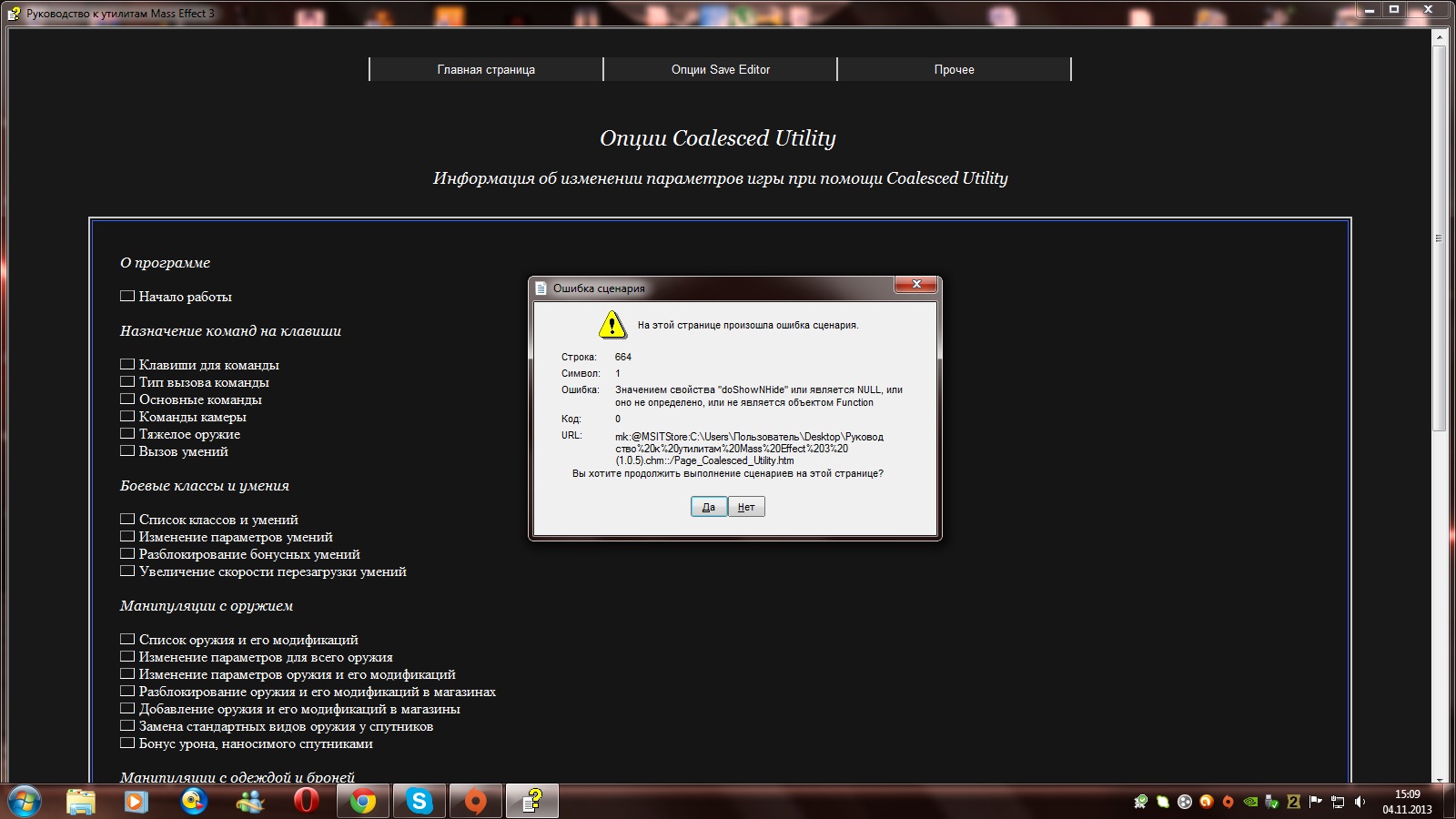Click the line number value "664"

623,357
